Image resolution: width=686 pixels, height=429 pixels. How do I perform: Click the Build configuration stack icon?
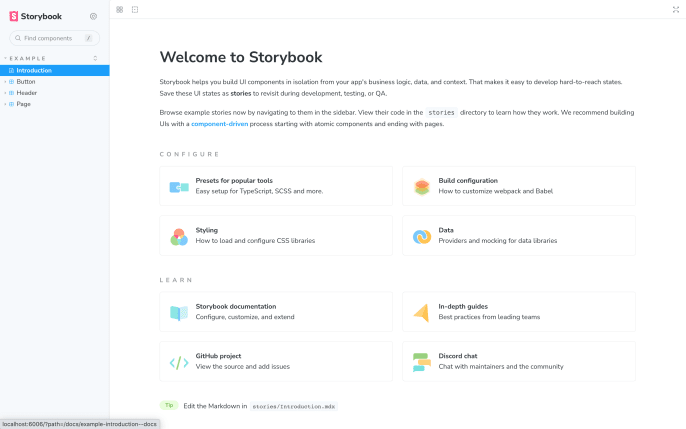pyautogui.click(x=422, y=187)
